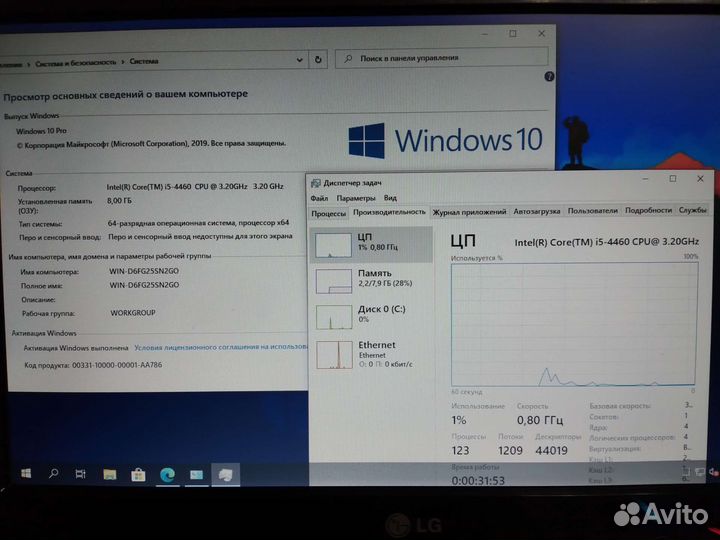720x540 pixels.
Task: Click the volume icon in system tray
Action: click(713, 472)
